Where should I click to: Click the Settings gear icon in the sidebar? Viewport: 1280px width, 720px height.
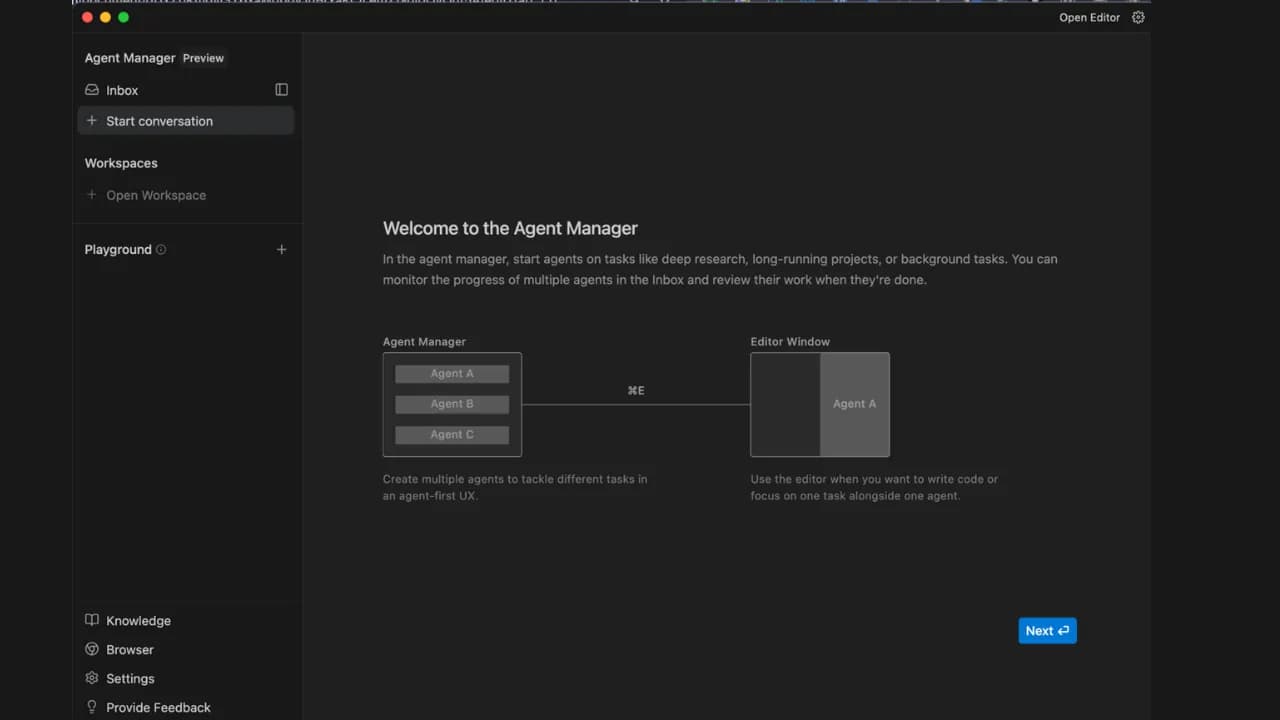point(91,678)
